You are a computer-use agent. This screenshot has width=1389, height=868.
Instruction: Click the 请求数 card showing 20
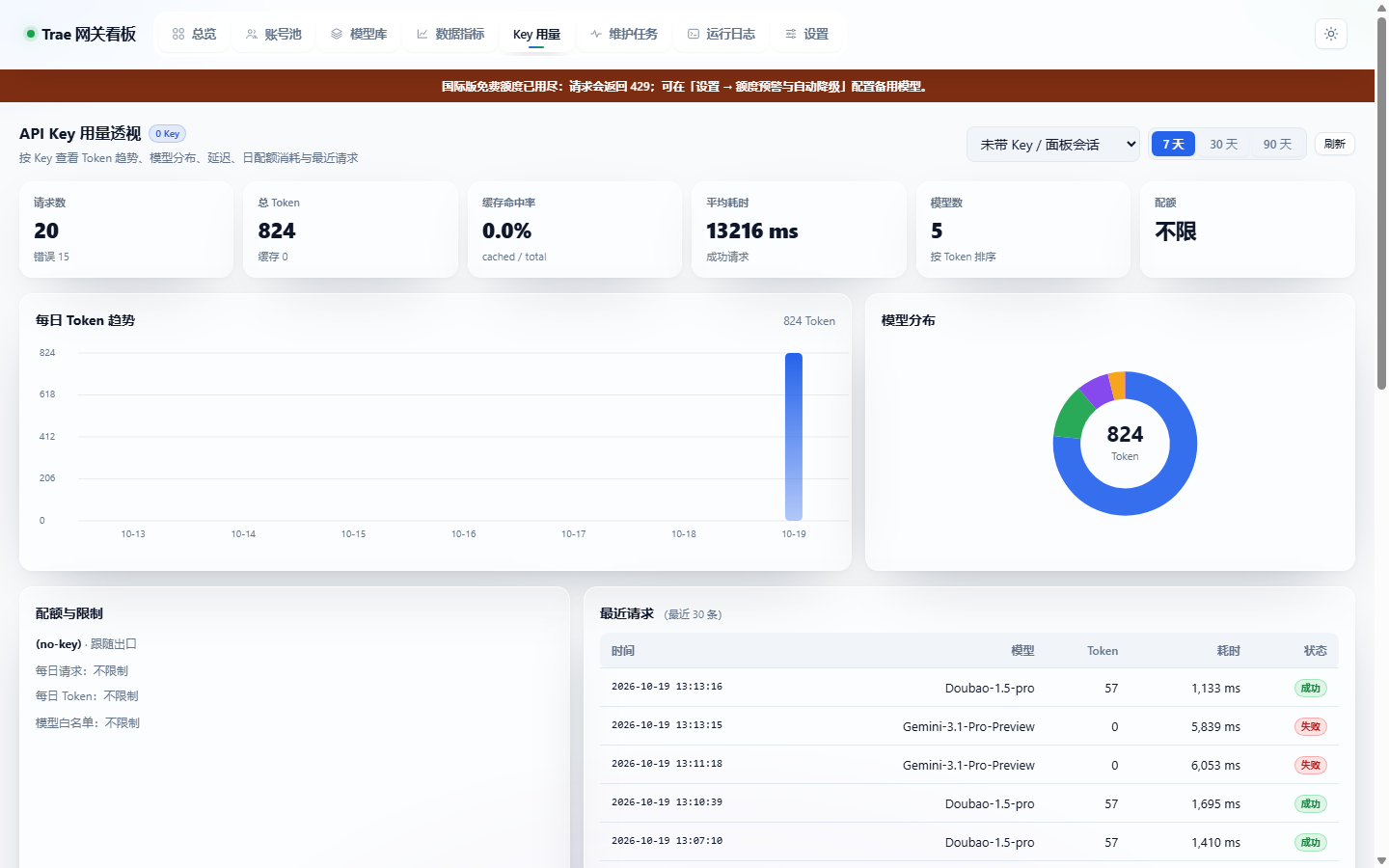click(126, 230)
